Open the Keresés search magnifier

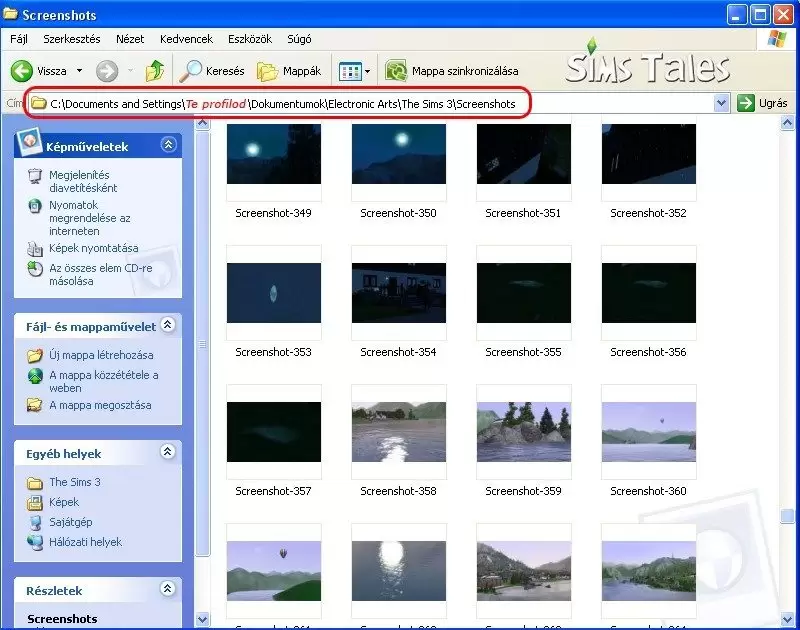click(190, 71)
